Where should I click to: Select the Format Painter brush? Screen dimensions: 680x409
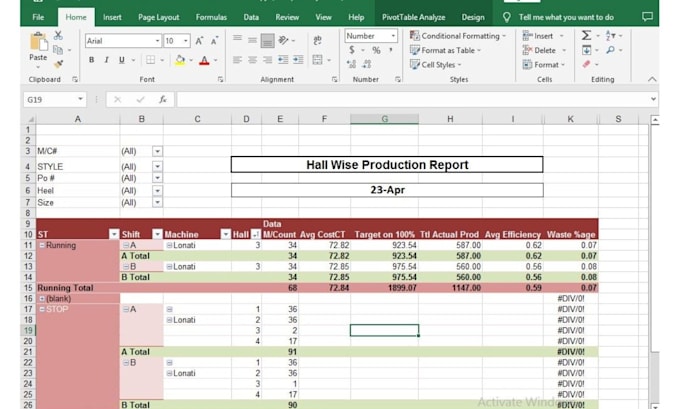pyautogui.click(x=58, y=64)
